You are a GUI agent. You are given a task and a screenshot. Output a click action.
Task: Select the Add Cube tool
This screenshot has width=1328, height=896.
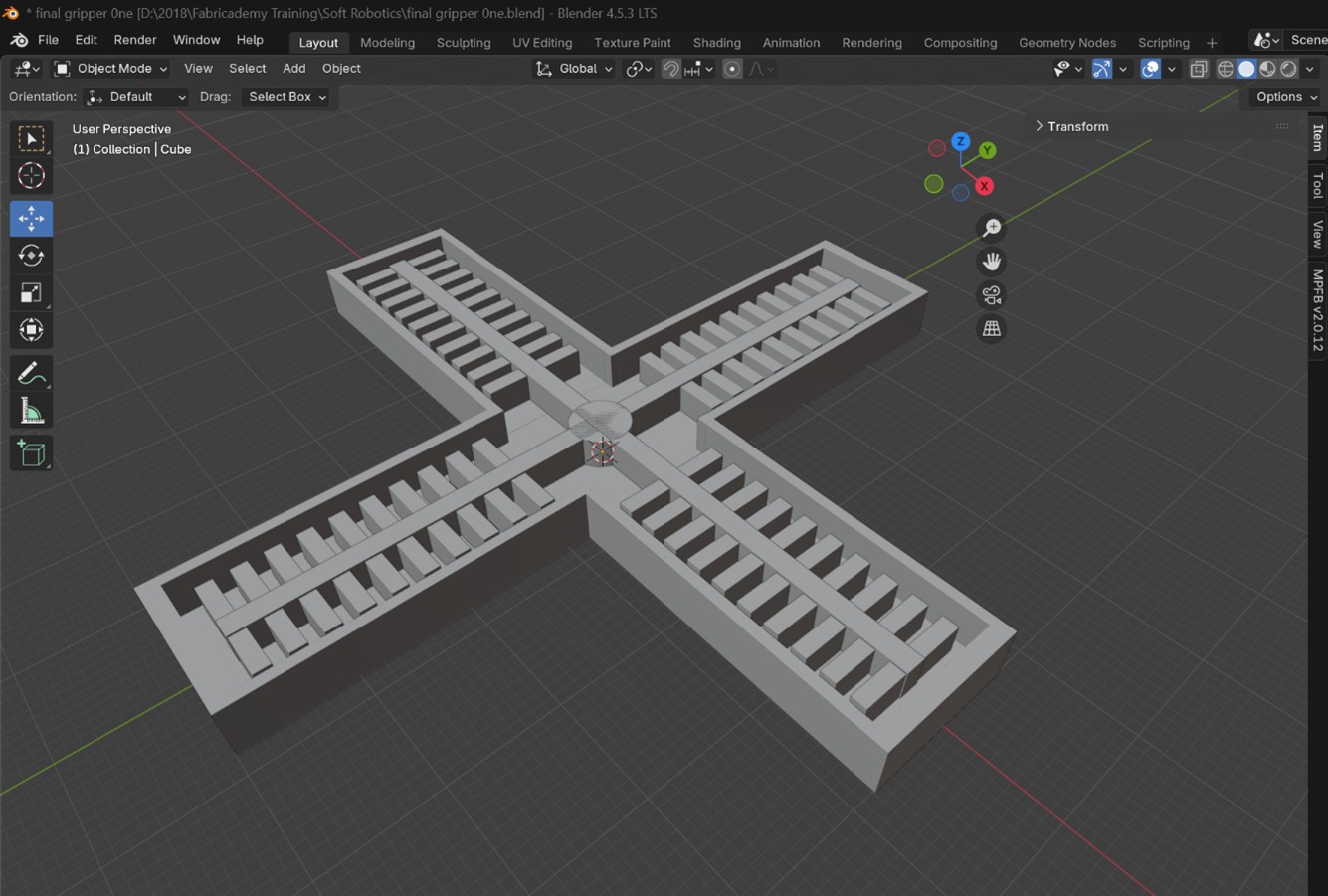point(31,454)
